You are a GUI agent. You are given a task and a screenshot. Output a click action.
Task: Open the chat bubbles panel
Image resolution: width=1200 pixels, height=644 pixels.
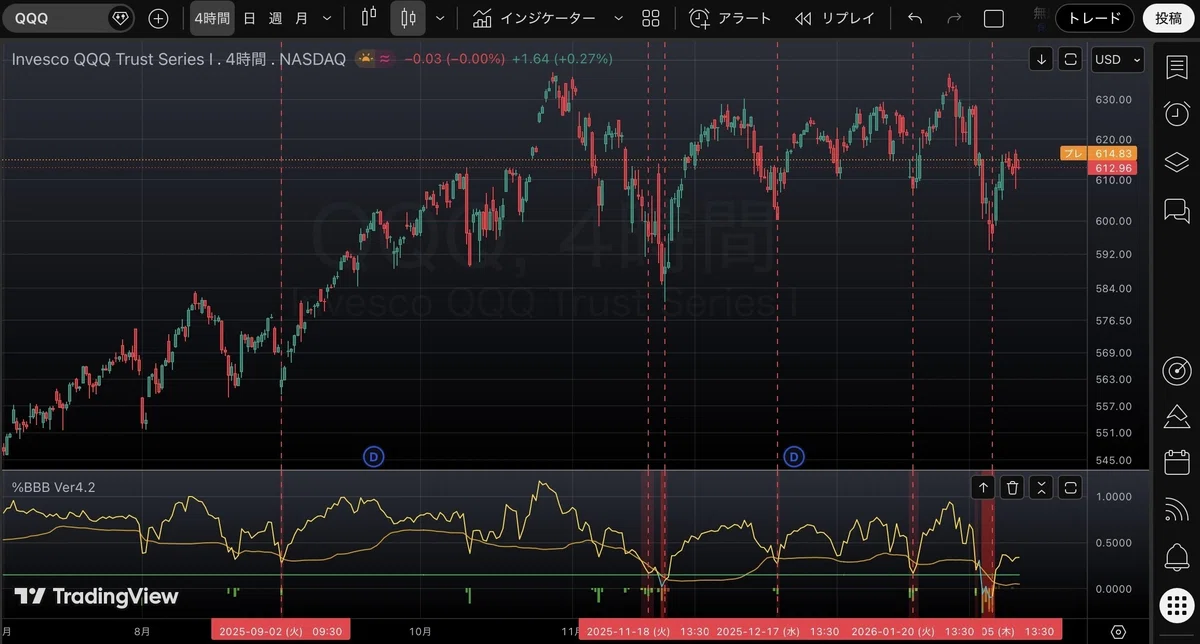(1176, 210)
